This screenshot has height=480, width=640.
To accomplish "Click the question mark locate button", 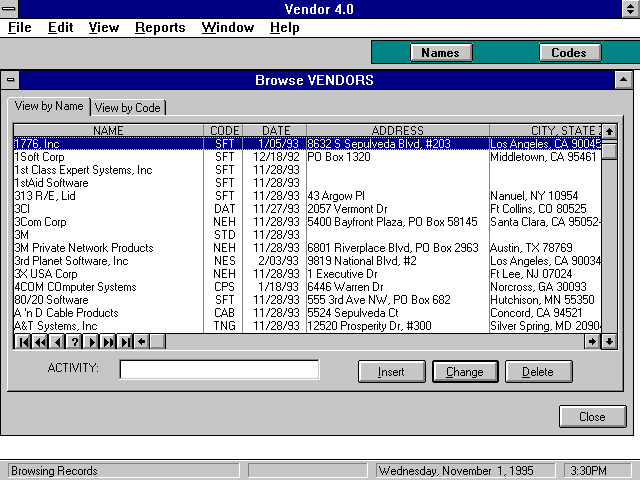I will 74,342.
